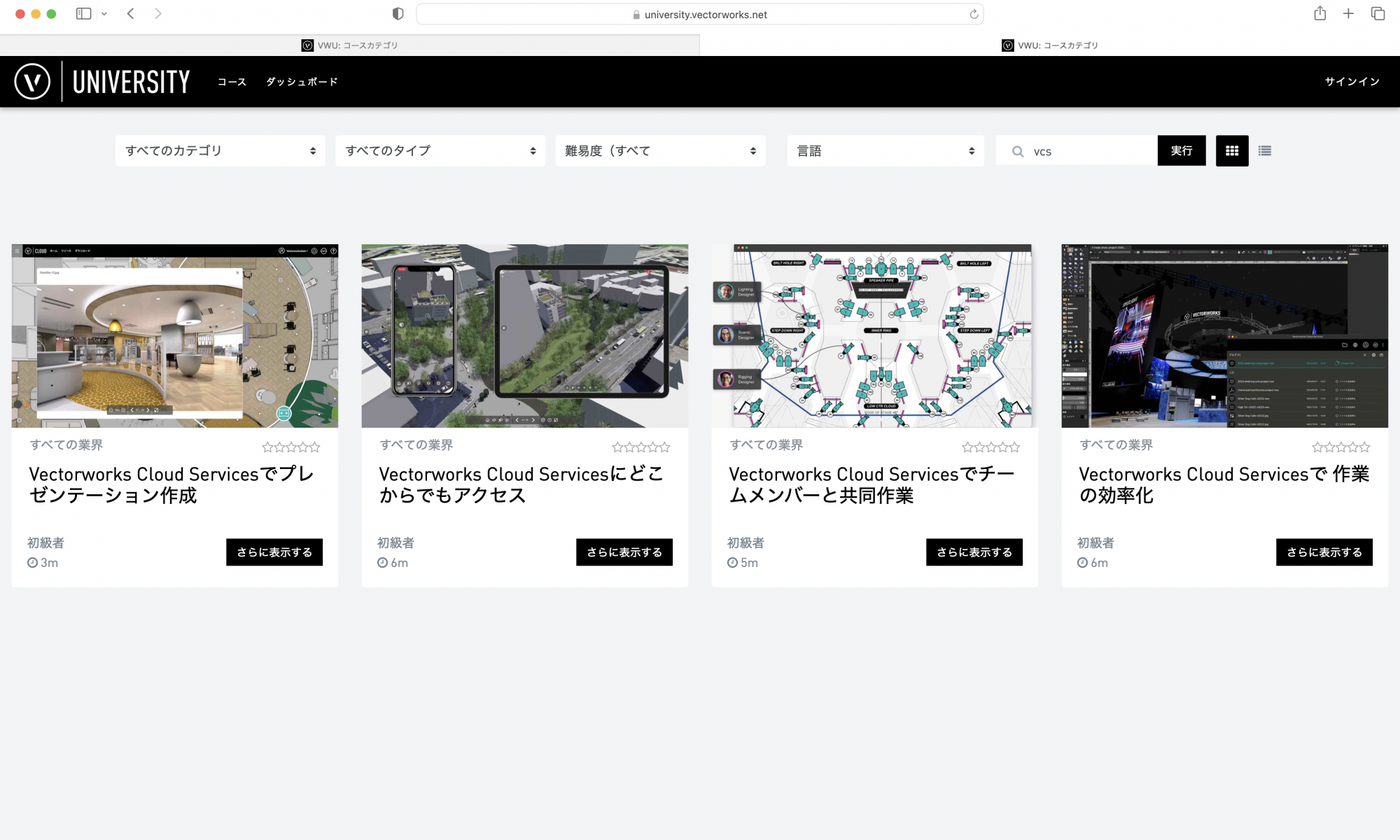This screenshot has width=1400, height=840.
Task: Click すべての業界 label on プレゼンテーション作成 card
Action: tap(66, 445)
